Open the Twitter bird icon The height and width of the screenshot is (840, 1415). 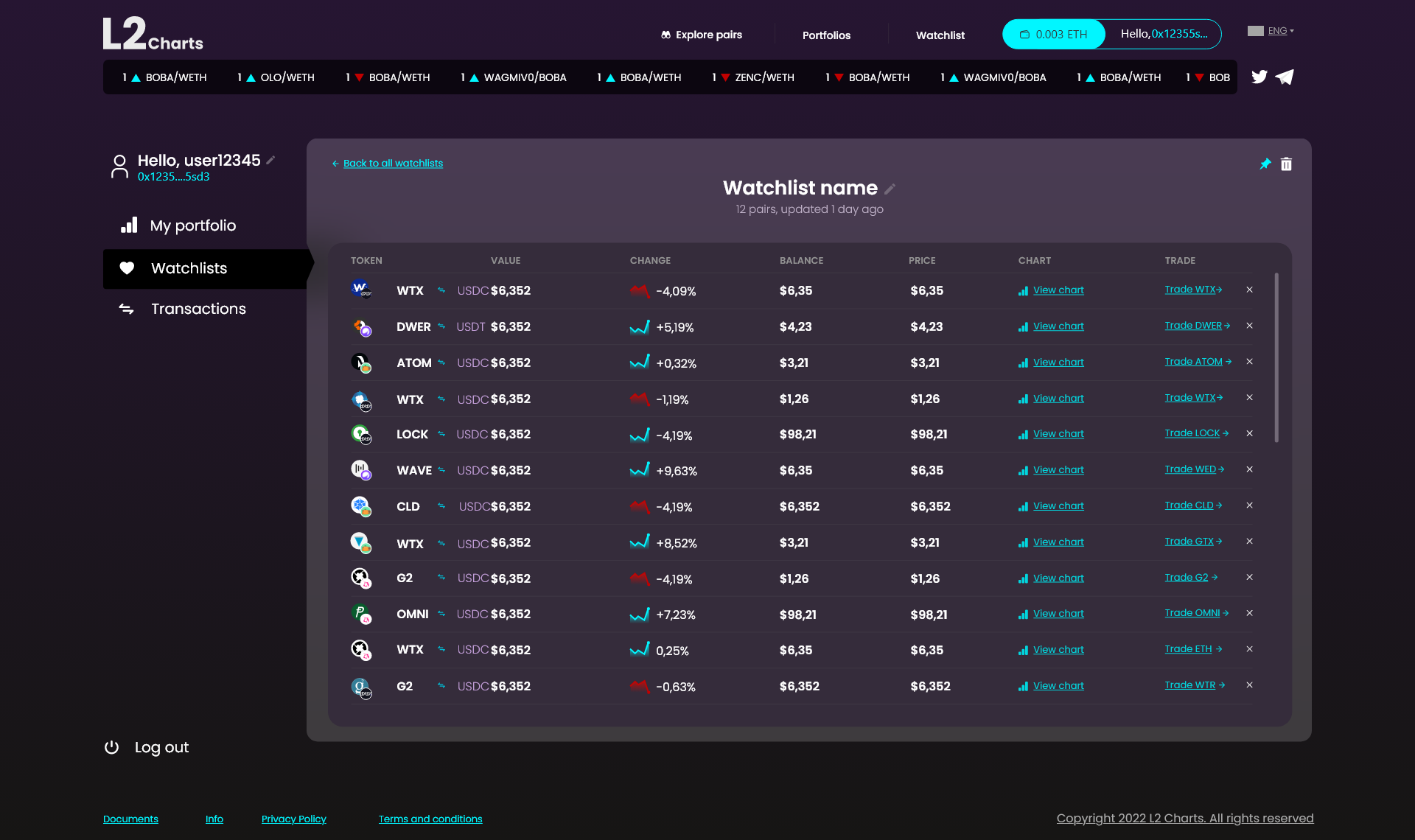(1259, 77)
